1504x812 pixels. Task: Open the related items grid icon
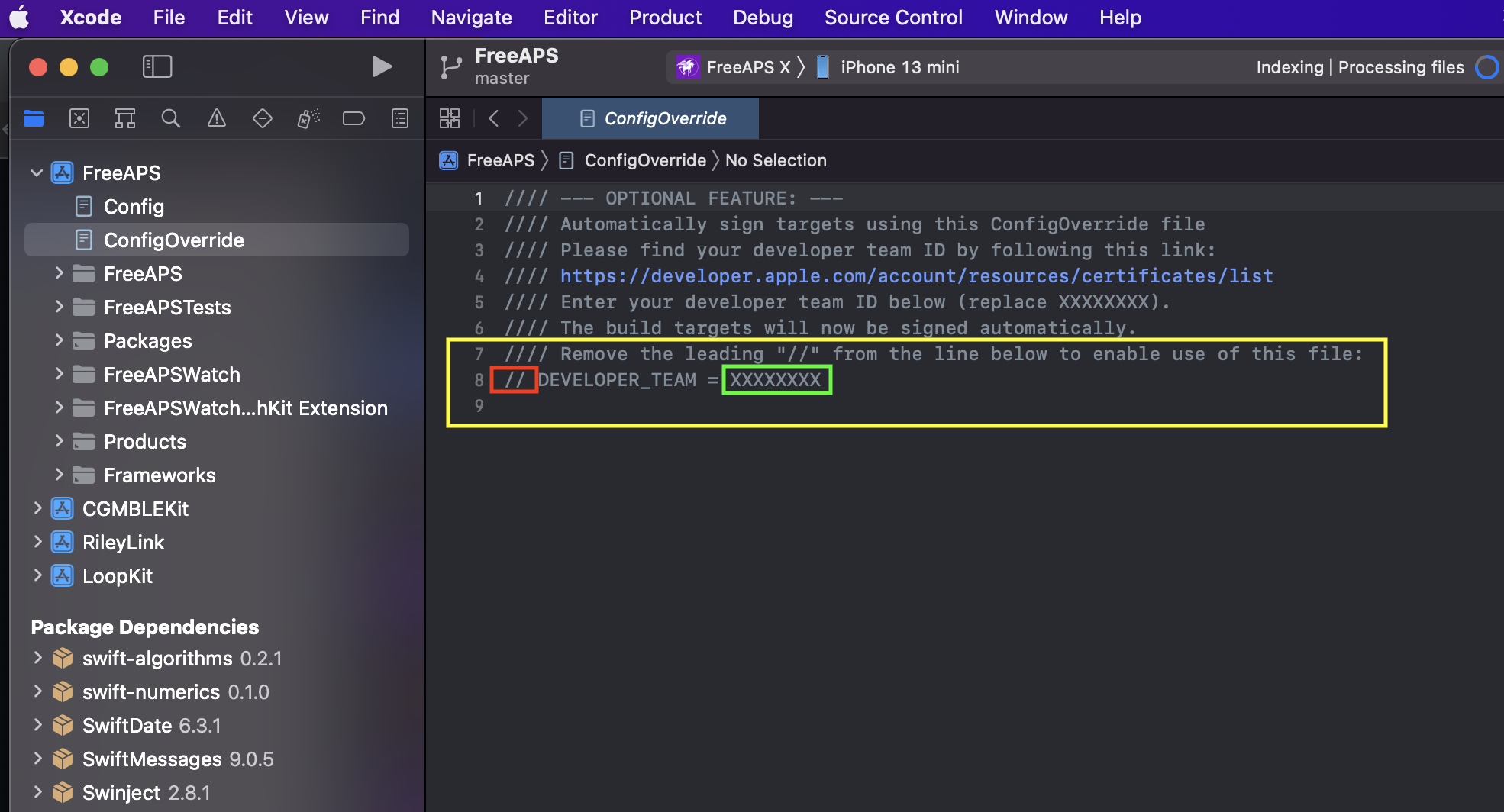[450, 118]
